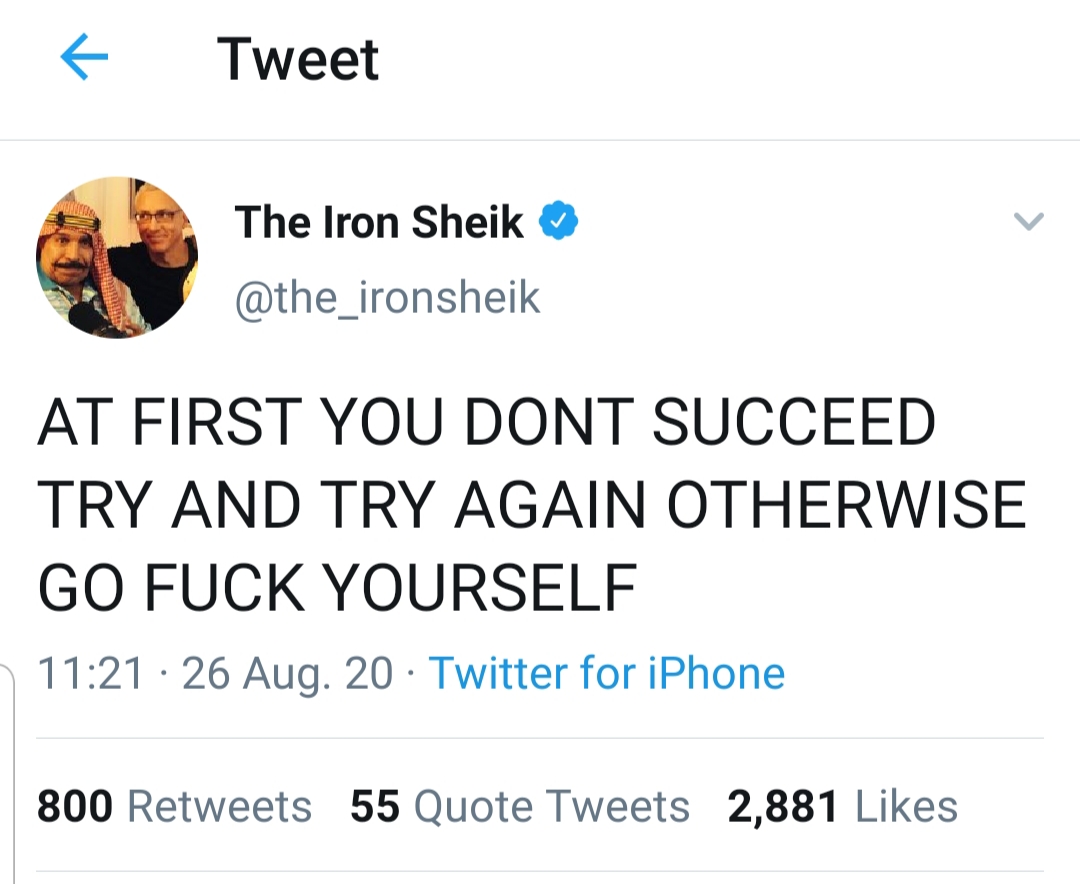View the 2,881 Likes list
The height and width of the screenshot is (884, 1080).
[x=842, y=807]
